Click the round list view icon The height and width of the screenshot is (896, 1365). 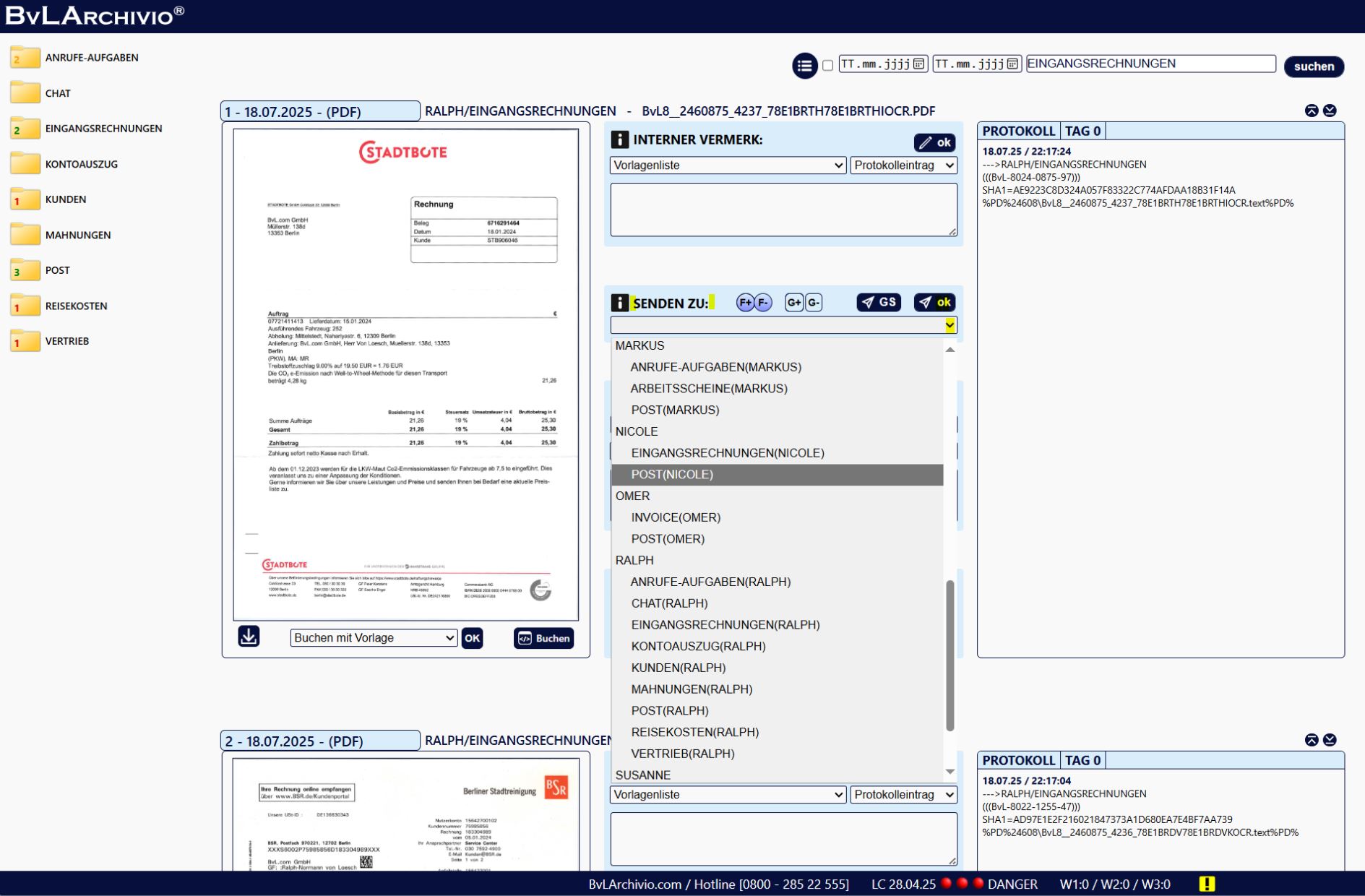tap(804, 66)
